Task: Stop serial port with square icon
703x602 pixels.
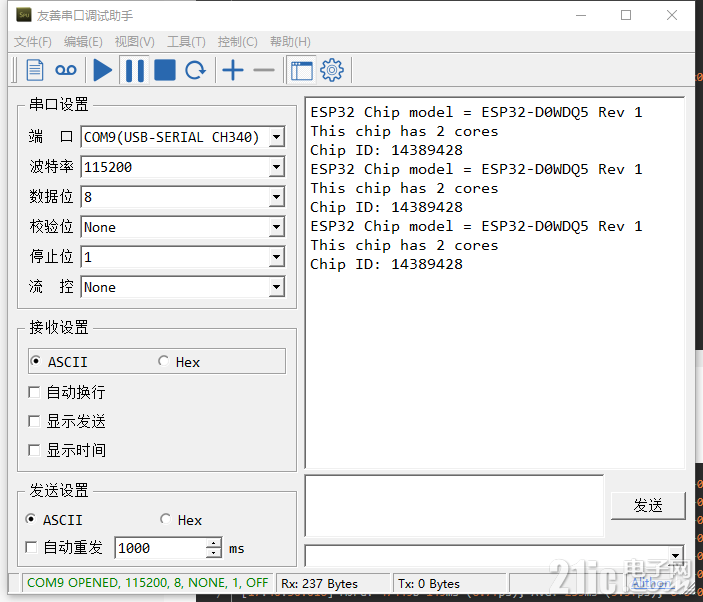Action: pyautogui.click(x=165, y=70)
